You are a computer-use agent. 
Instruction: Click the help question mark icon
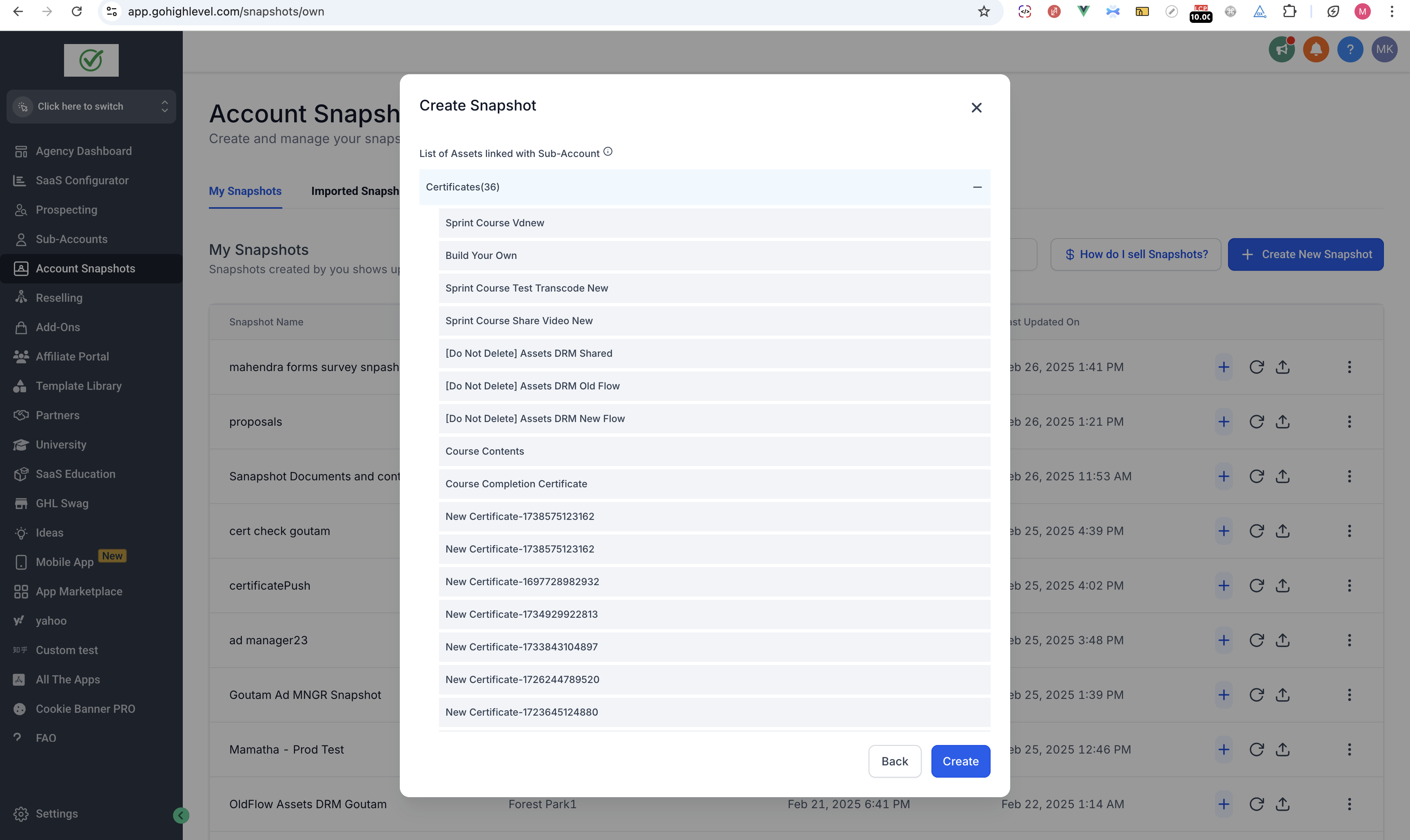tap(1350, 50)
